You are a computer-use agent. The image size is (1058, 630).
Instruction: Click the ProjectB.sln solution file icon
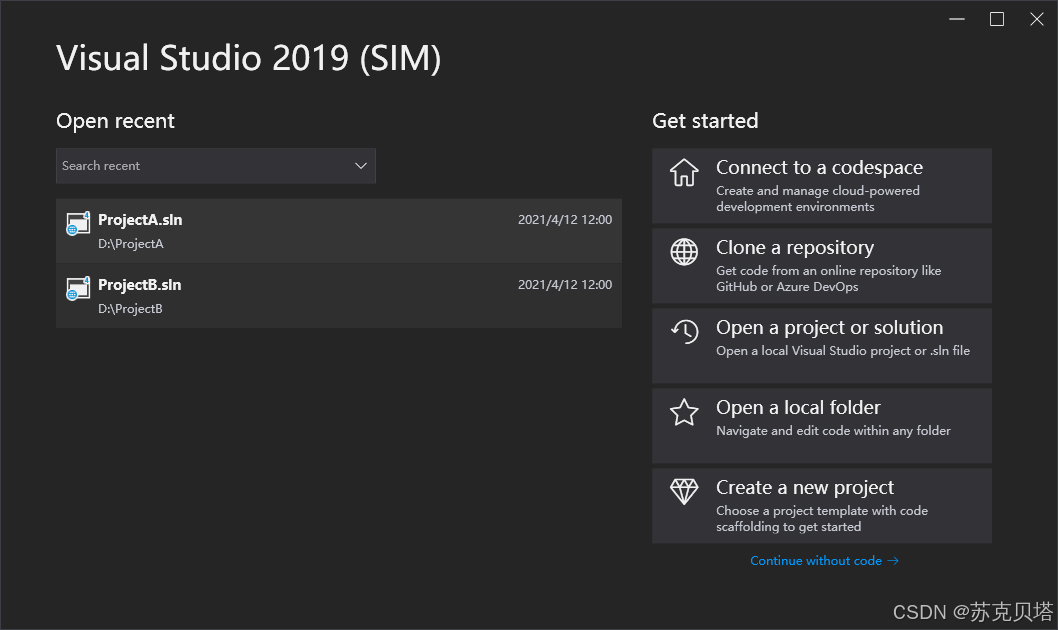click(78, 289)
